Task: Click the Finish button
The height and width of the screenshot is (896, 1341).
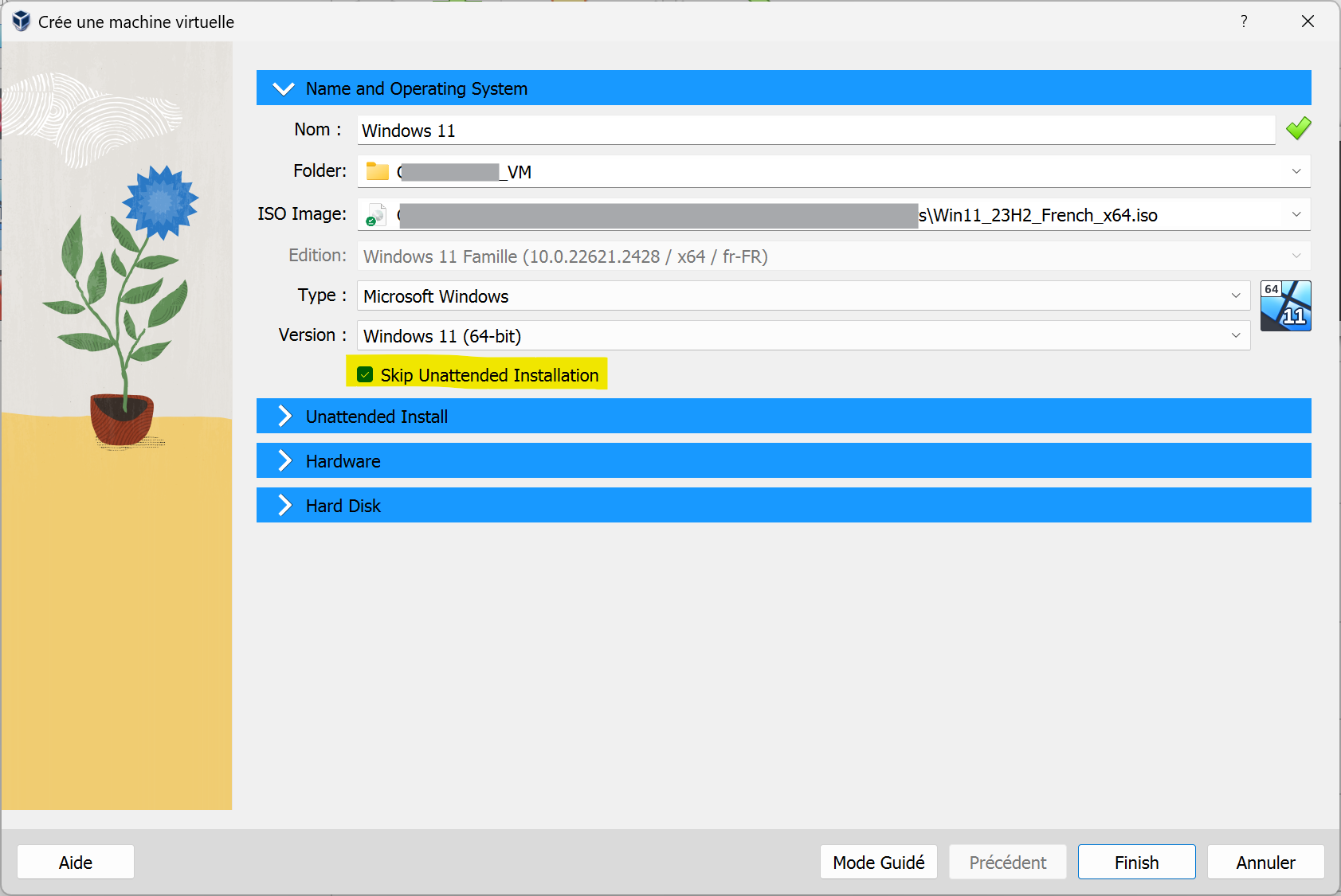Action: 1136,862
